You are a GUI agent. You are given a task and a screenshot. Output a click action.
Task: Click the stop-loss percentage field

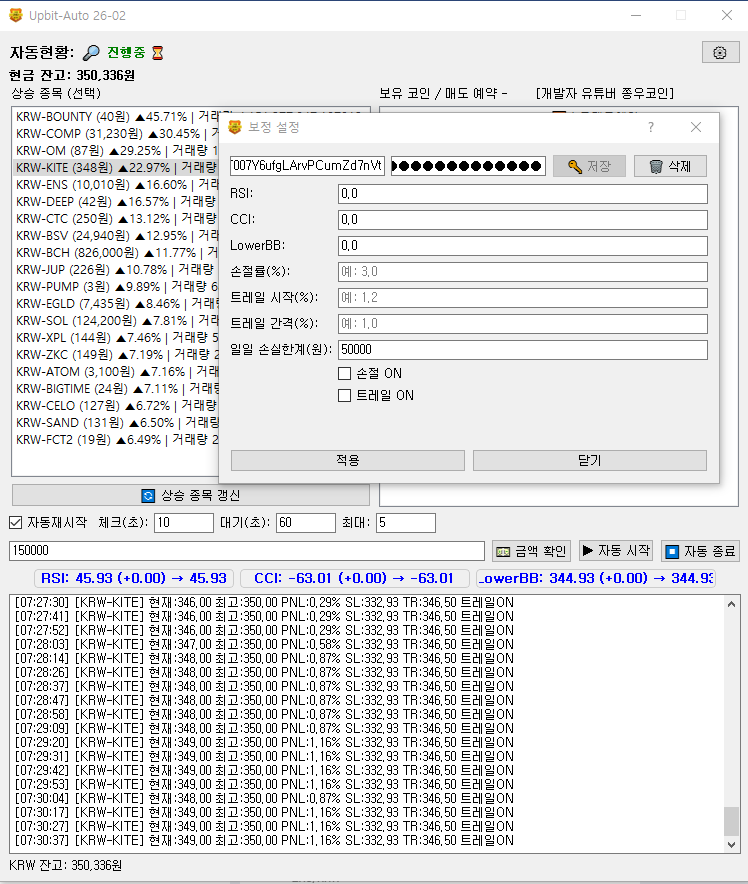(x=522, y=272)
